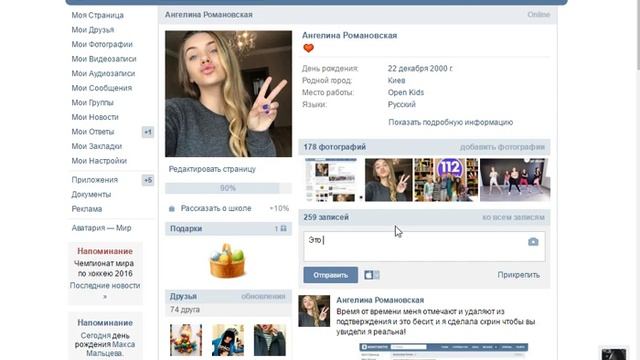This screenshot has height=360, width=640.
Task: Open Документы
Action: click(x=91, y=194)
